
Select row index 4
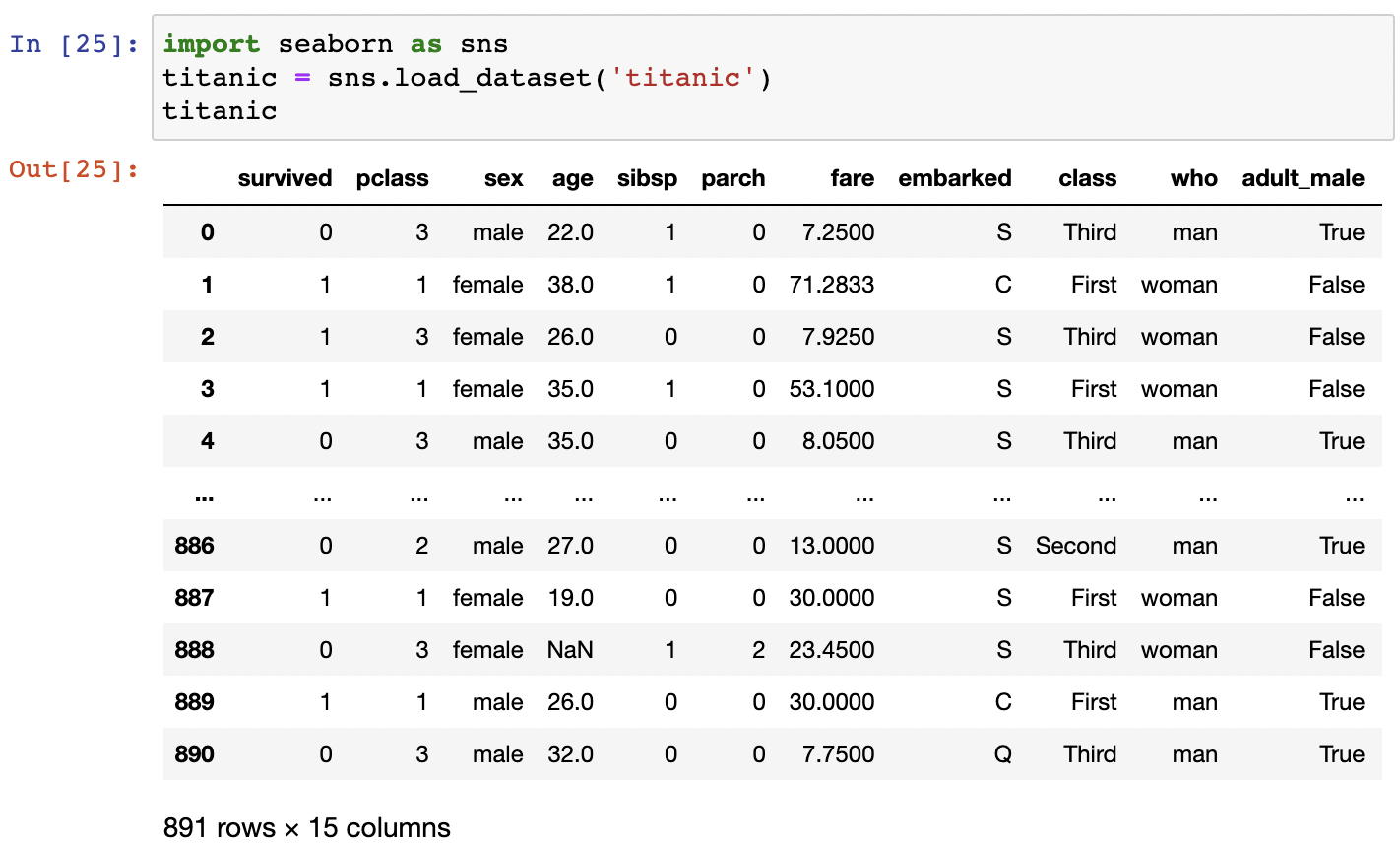pos(207,441)
